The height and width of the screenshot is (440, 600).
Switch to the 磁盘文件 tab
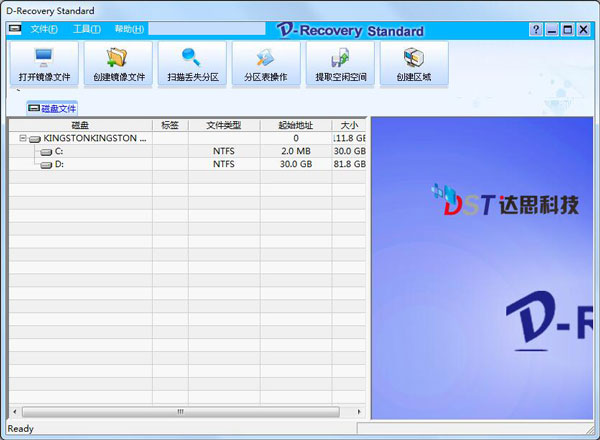(52, 109)
